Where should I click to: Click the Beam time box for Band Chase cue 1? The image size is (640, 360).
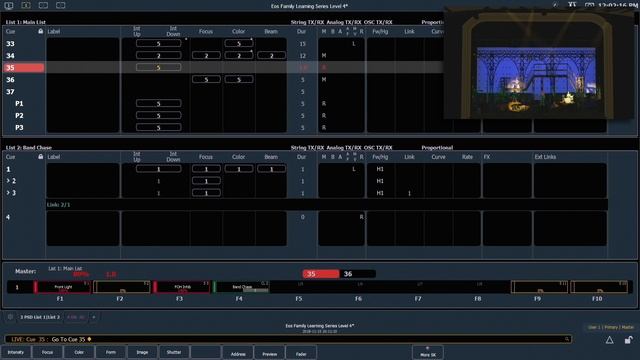coord(271,169)
